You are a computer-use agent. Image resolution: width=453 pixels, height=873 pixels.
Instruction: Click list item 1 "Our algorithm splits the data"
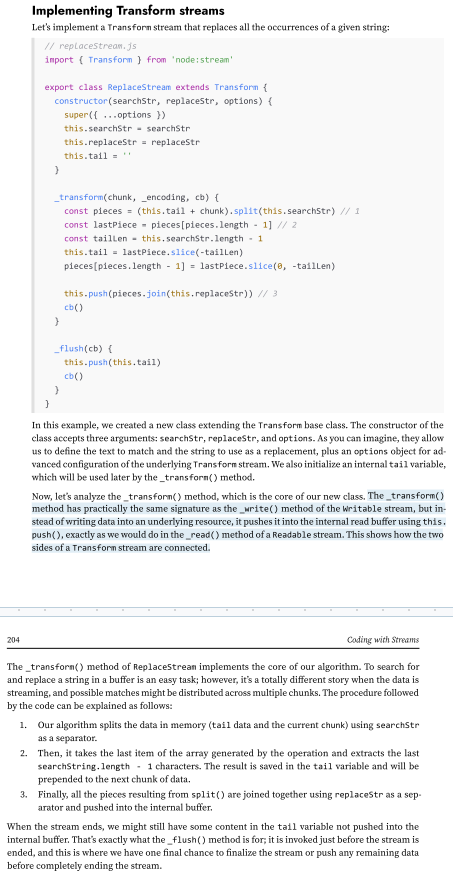point(219,732)
